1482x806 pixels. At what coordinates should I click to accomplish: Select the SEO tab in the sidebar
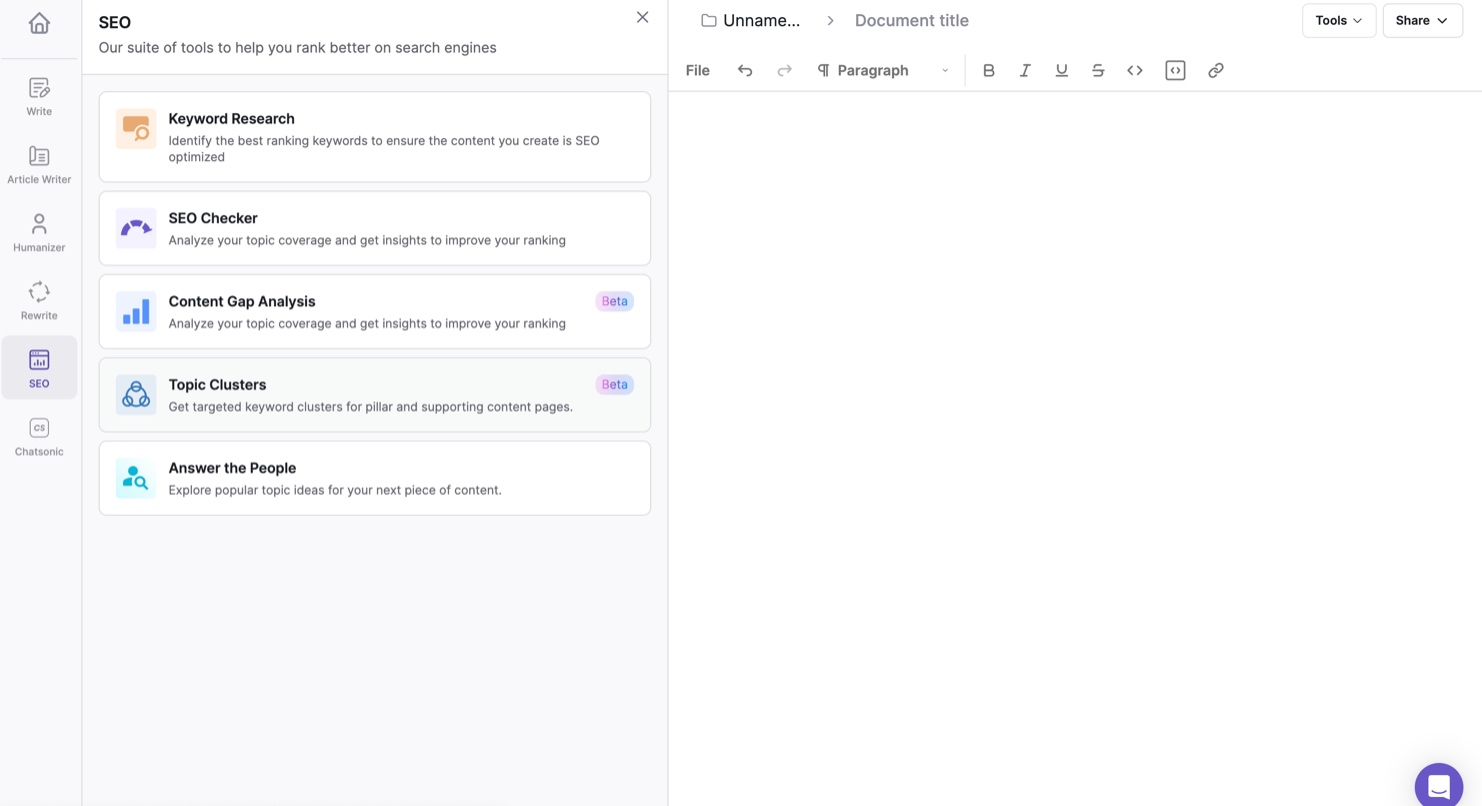point(38,367)
